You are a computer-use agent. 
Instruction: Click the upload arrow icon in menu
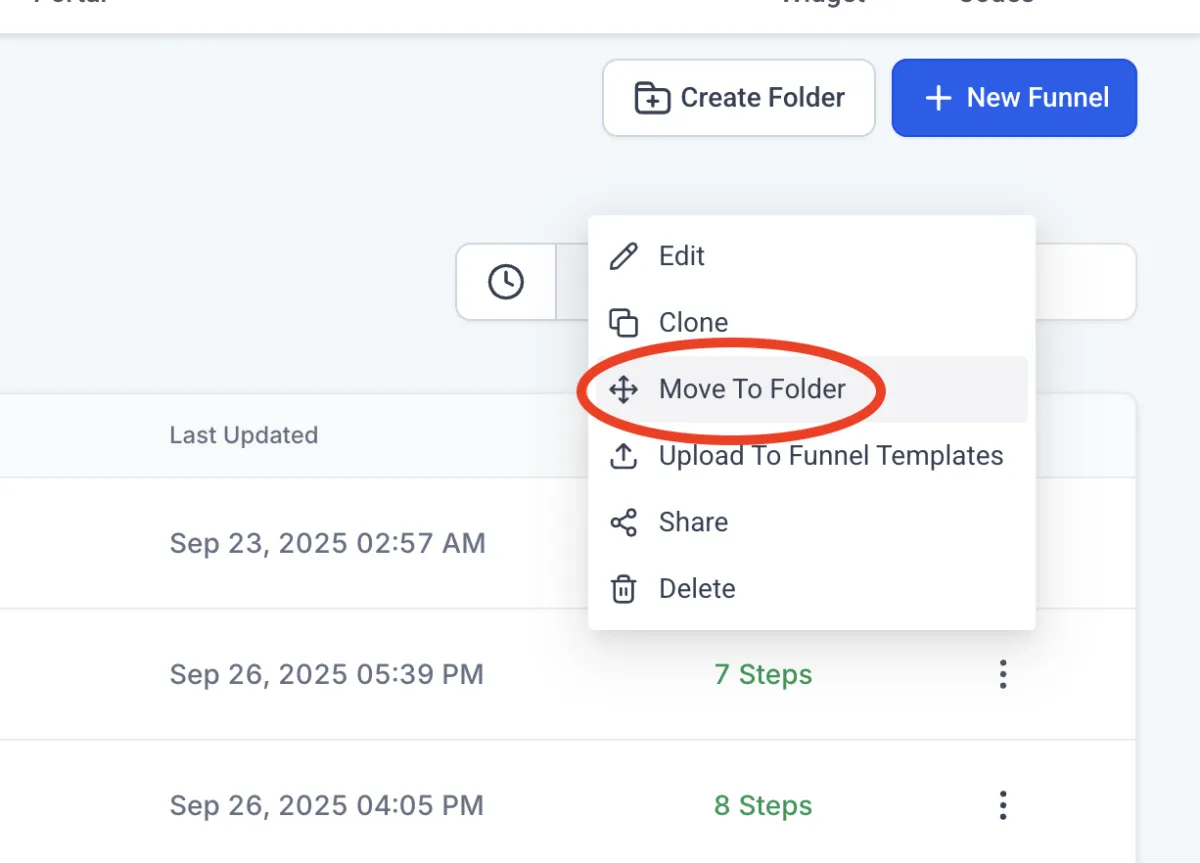(x=624, y=456)
